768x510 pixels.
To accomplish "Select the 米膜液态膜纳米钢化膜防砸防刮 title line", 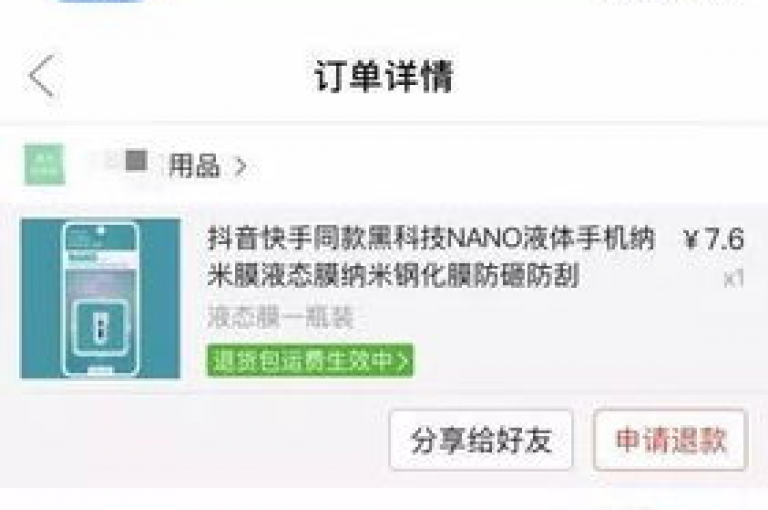I will coord(393,275).
